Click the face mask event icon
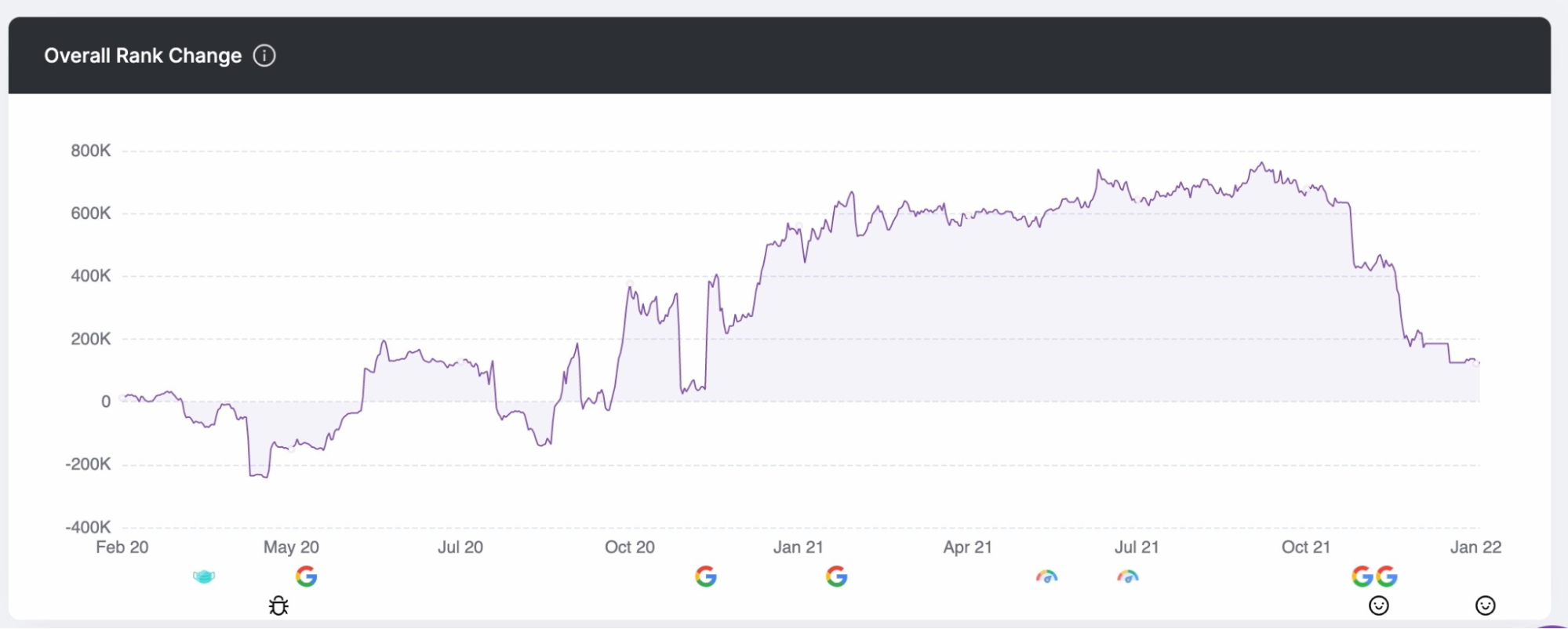This screenshot has width=1568, height=629. tap(204, 577)
